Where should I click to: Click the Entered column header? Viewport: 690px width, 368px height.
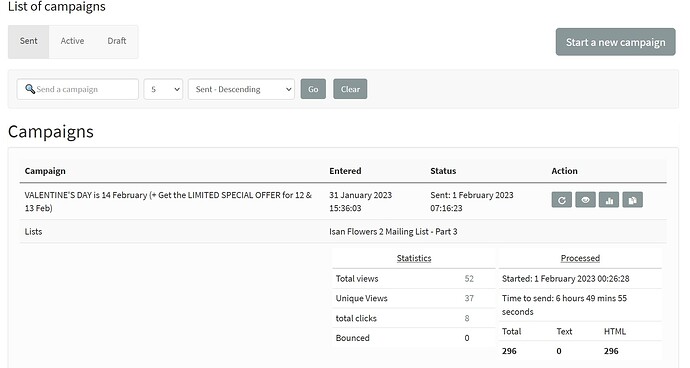click(345, 171)
